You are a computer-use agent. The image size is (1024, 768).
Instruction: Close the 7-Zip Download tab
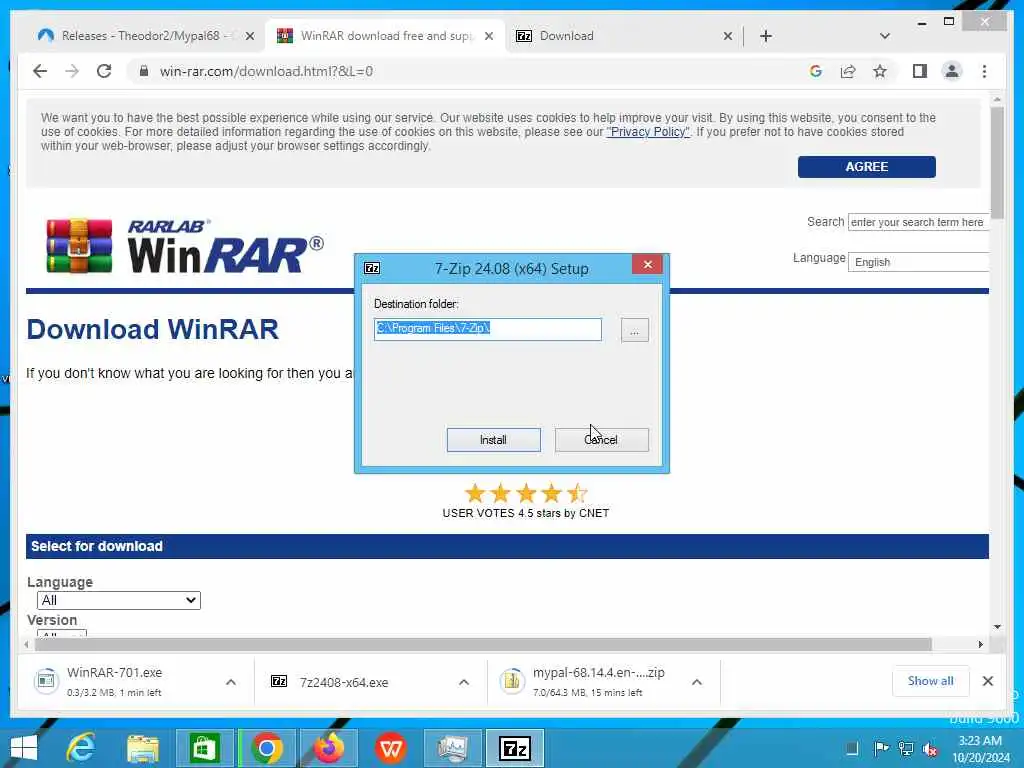pyautogui.click(x=728, y=37)
